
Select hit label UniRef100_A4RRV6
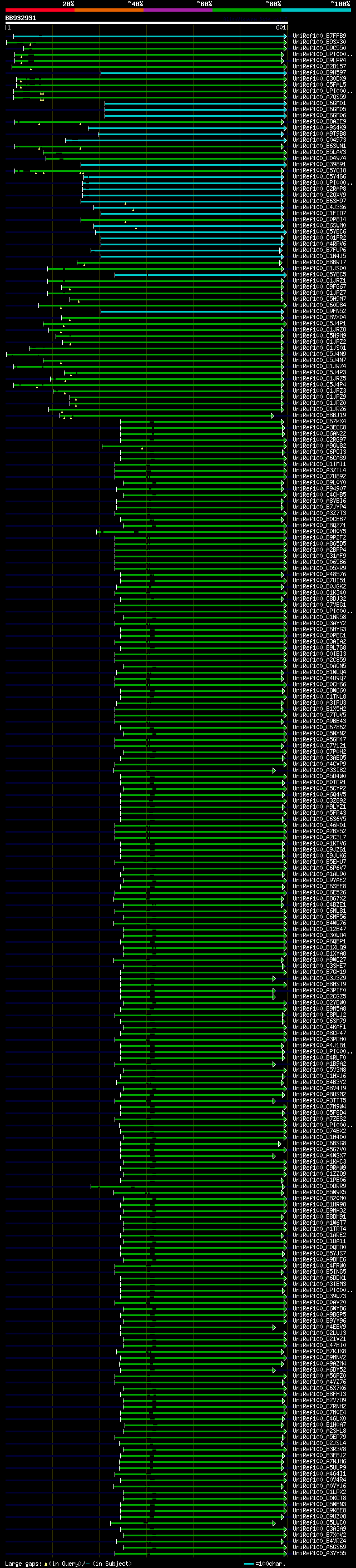pos(319,244)
